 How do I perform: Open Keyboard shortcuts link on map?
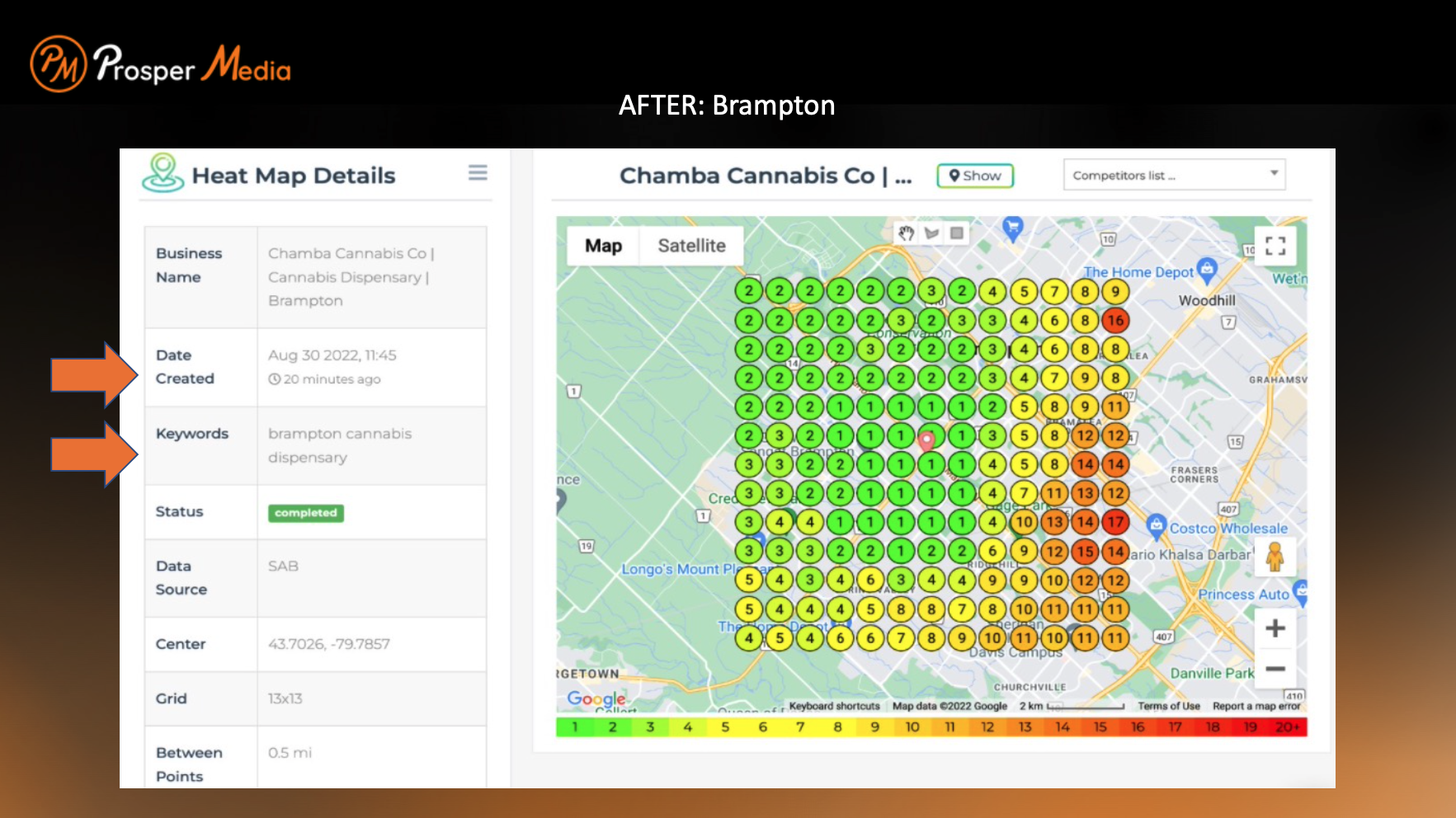click(x=834, y=706)
